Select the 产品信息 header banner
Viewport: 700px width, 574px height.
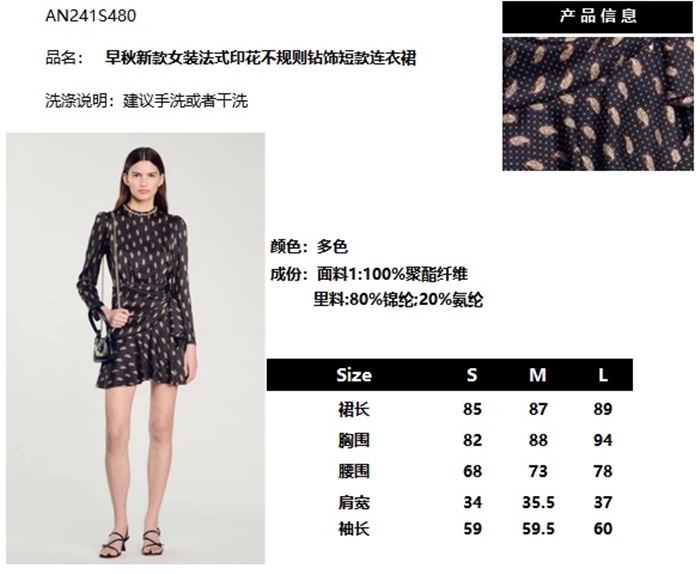[598, 17]
